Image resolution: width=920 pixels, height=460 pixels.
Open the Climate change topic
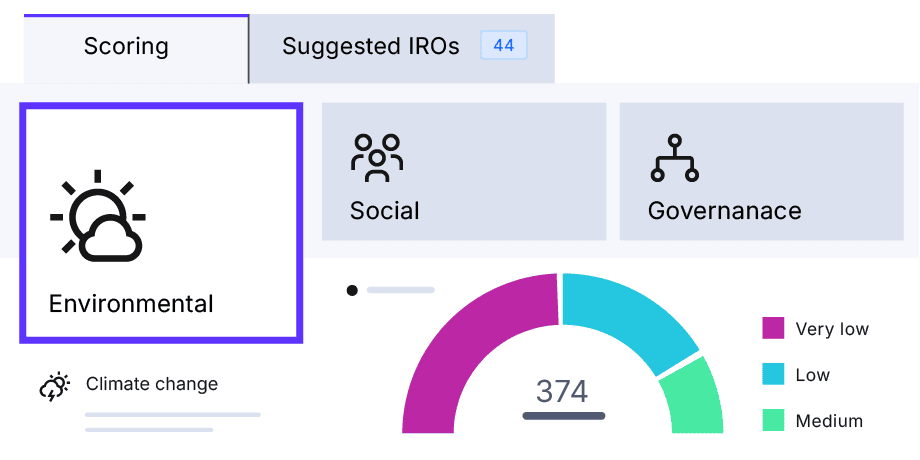tap(152, 384)
